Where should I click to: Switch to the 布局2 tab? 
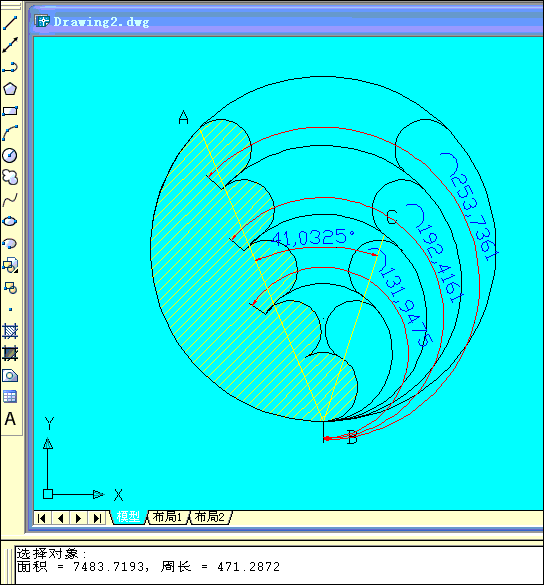point(210,517)
